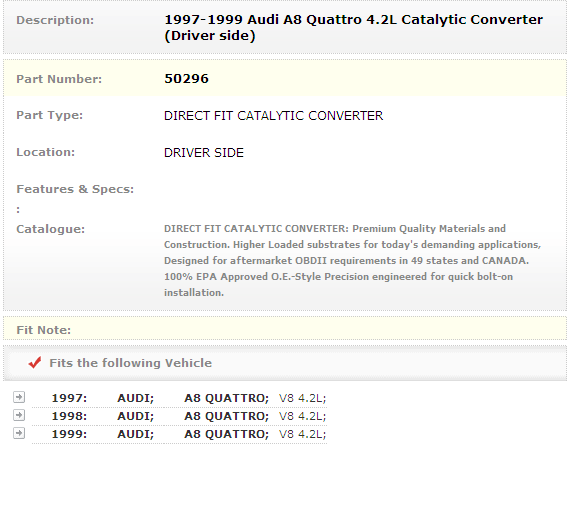
Task: Click the DIRECT FIT CATALYTIC CONVERTER part type
Action: coord(273,116)
